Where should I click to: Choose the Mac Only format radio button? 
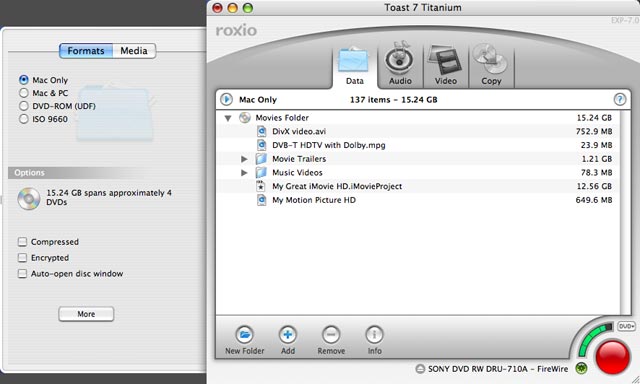pyautogui.click(x=24, y=80)
